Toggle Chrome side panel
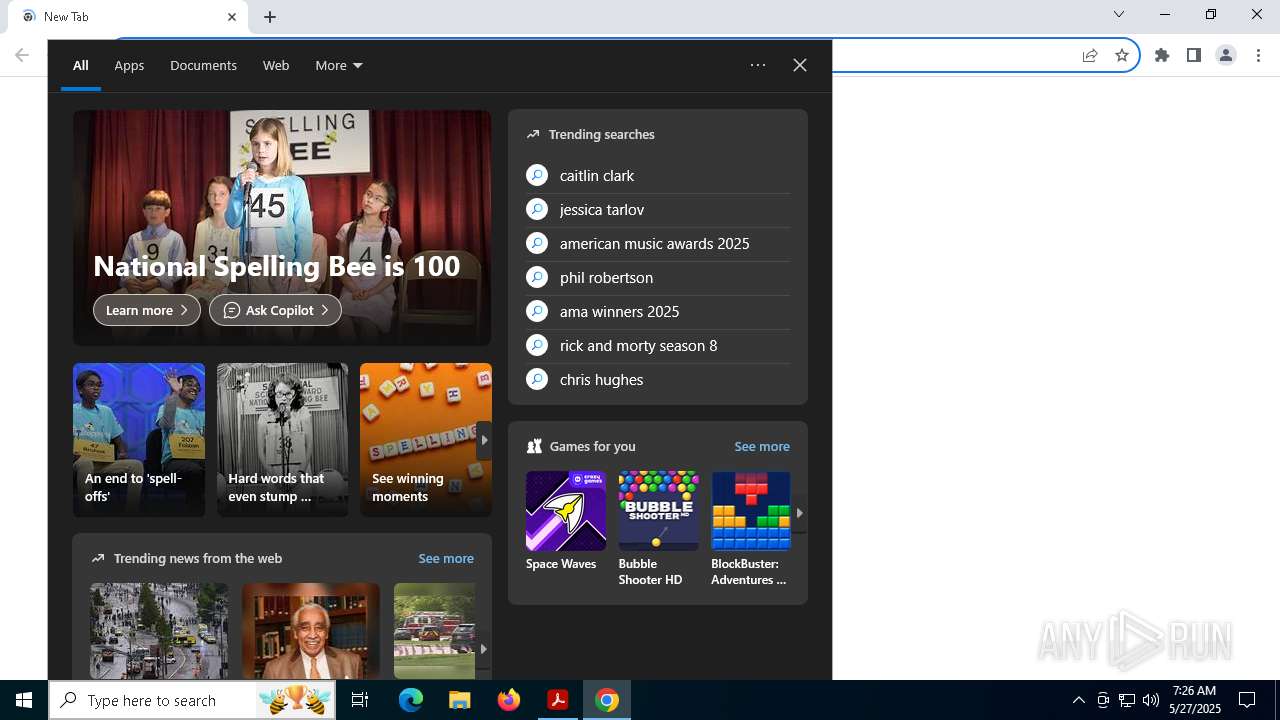Image resolution: width=1280 pixels, height=720 pixels. click(1194, 56)
